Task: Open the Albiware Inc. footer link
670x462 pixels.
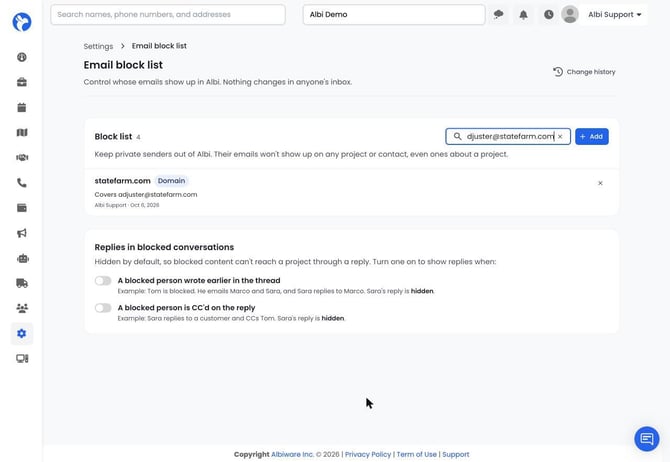Action: pos(292,454)
